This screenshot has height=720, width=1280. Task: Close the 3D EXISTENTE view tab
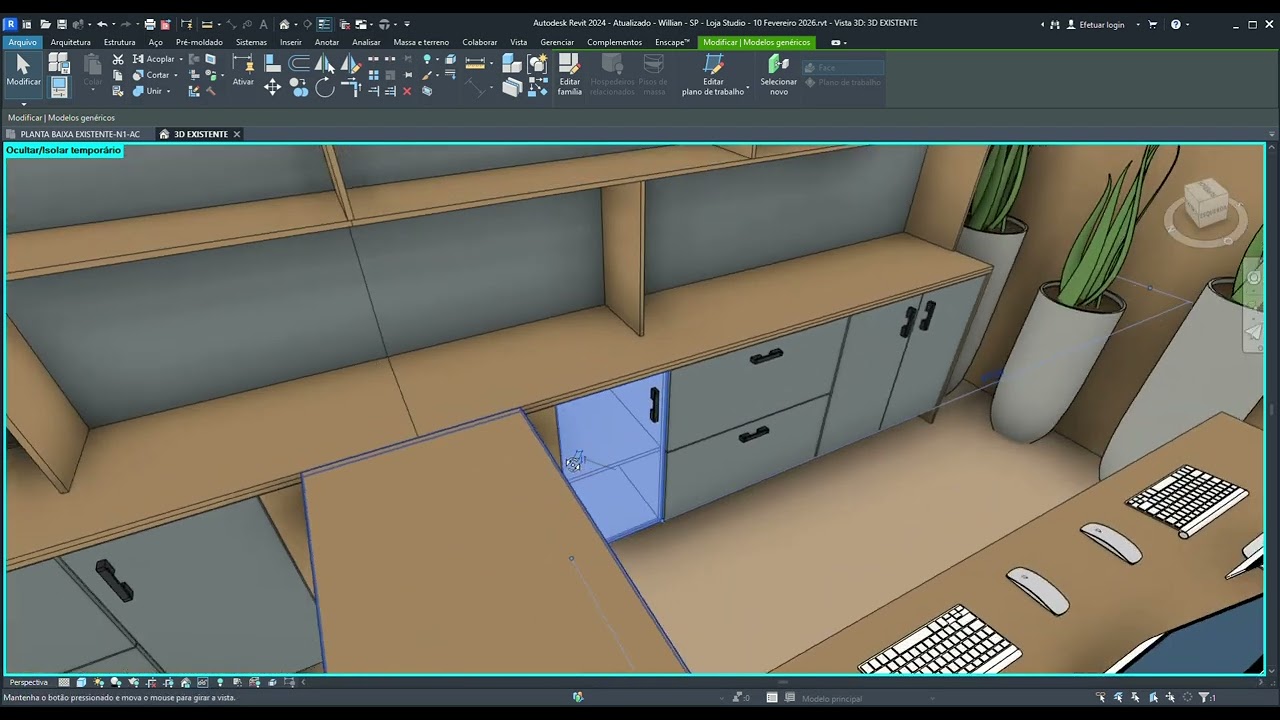click(x=237, y=134)
